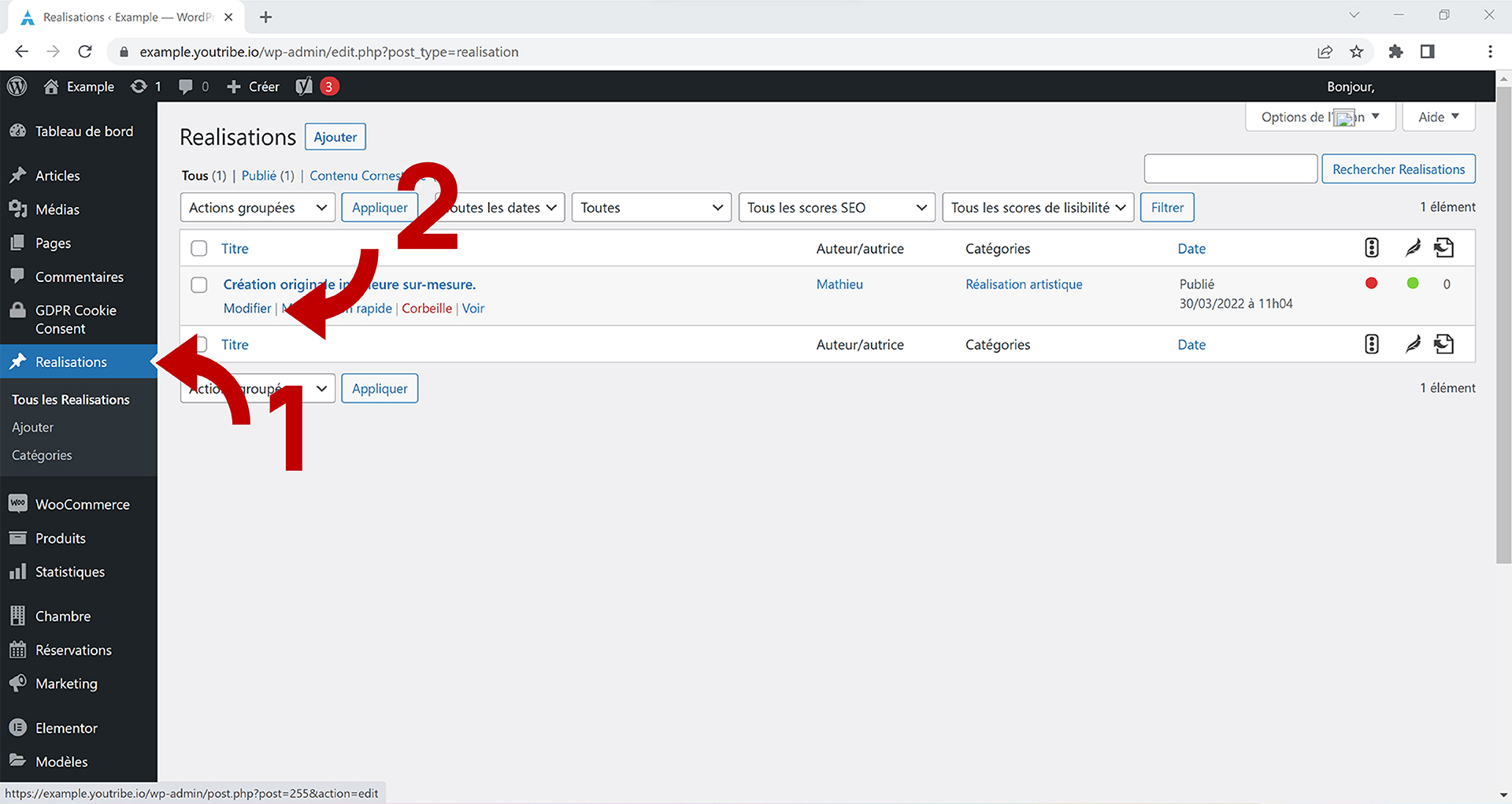Click the Filtrer button
The width and height of the screenshot is (1512, 804).
[x=1166, y=208]
